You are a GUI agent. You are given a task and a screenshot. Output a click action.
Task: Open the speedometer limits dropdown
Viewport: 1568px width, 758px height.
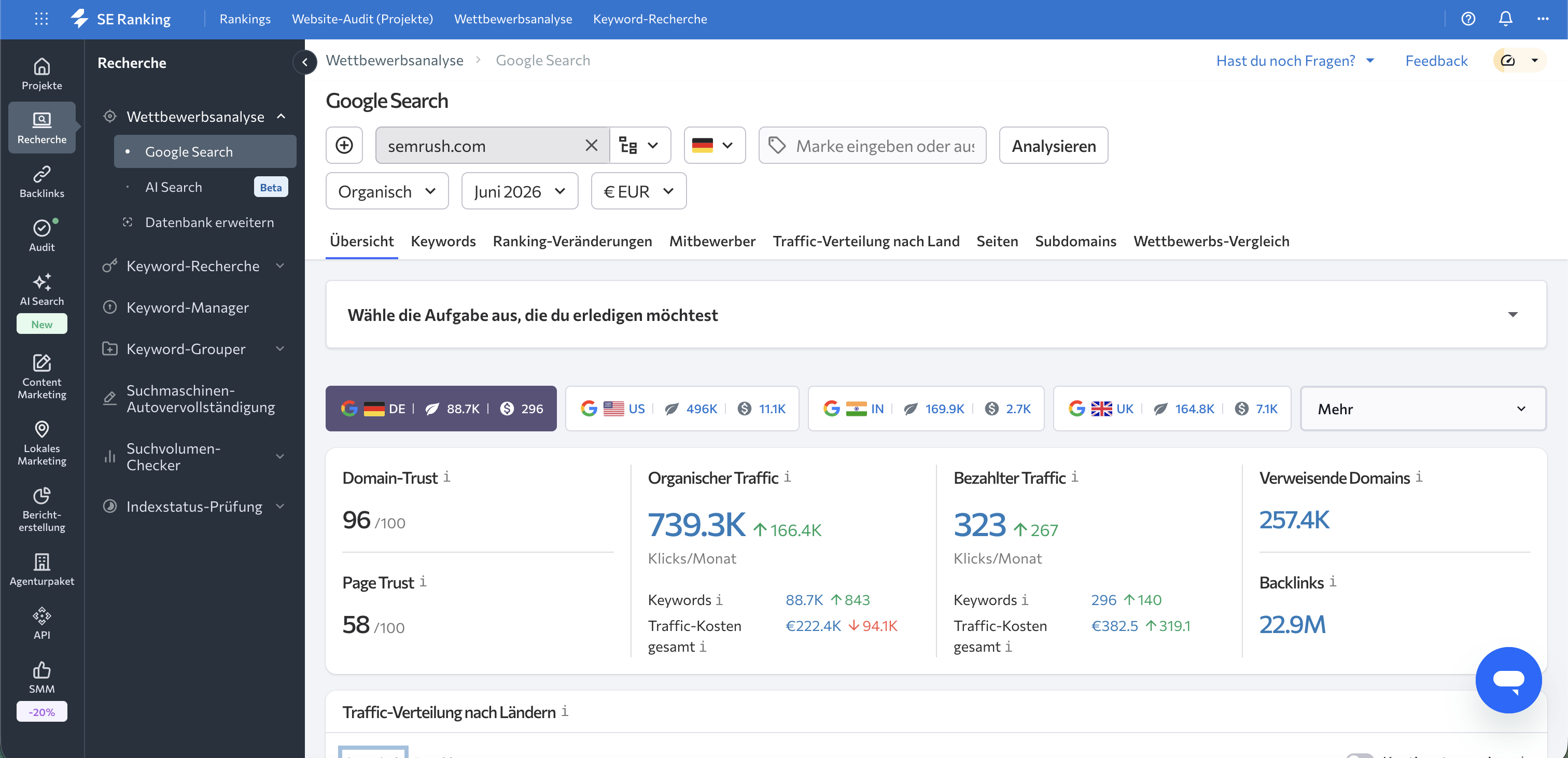(1519, 60)
